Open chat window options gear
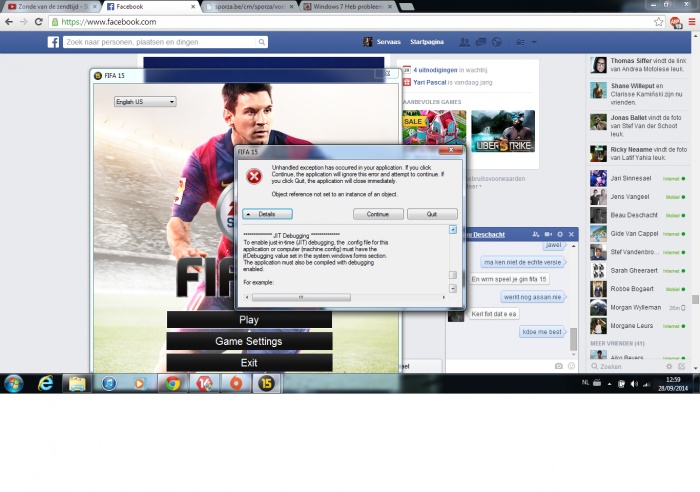 (560, 234)
